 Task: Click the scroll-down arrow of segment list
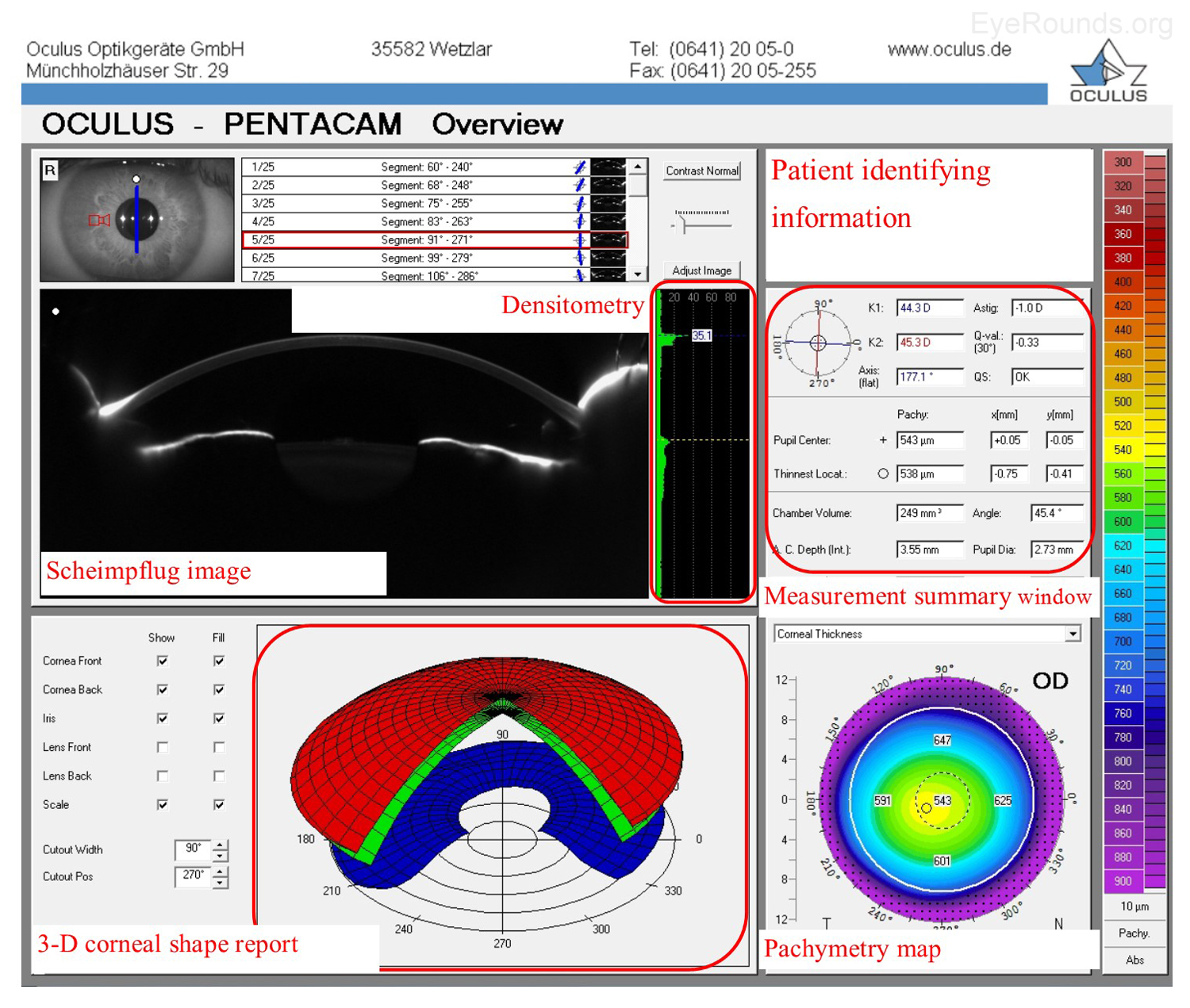pos(638,274)
